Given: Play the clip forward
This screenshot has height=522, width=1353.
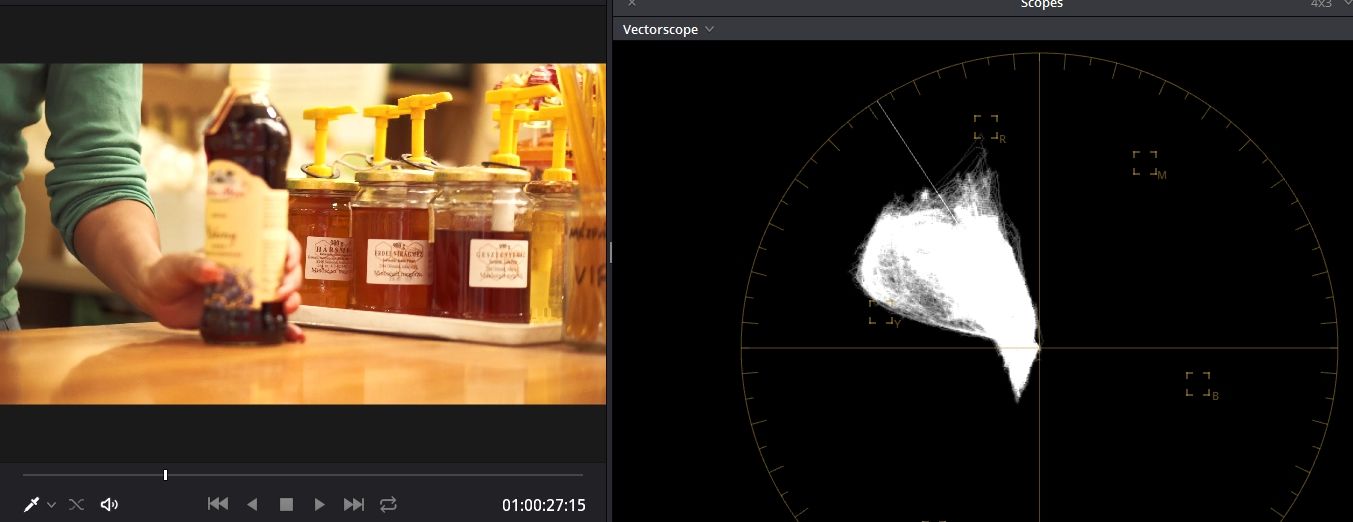Looking at the screenshot, I should pyautogui.click(x=320, y=505).
